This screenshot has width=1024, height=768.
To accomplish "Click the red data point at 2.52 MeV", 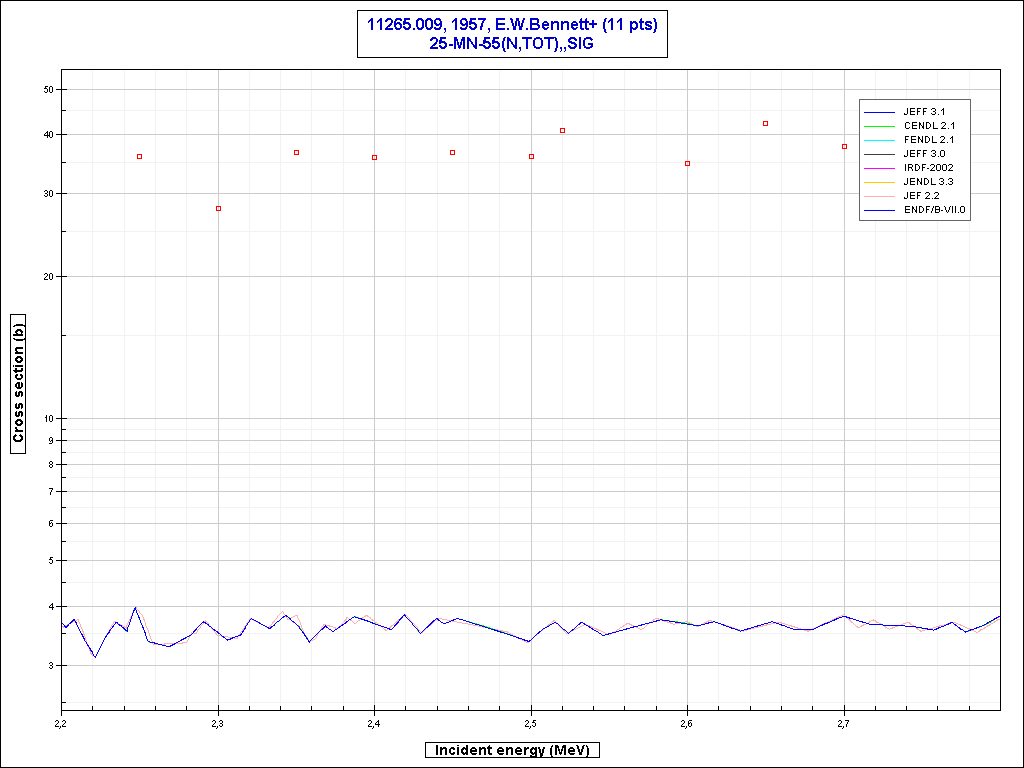I will 562,130.
